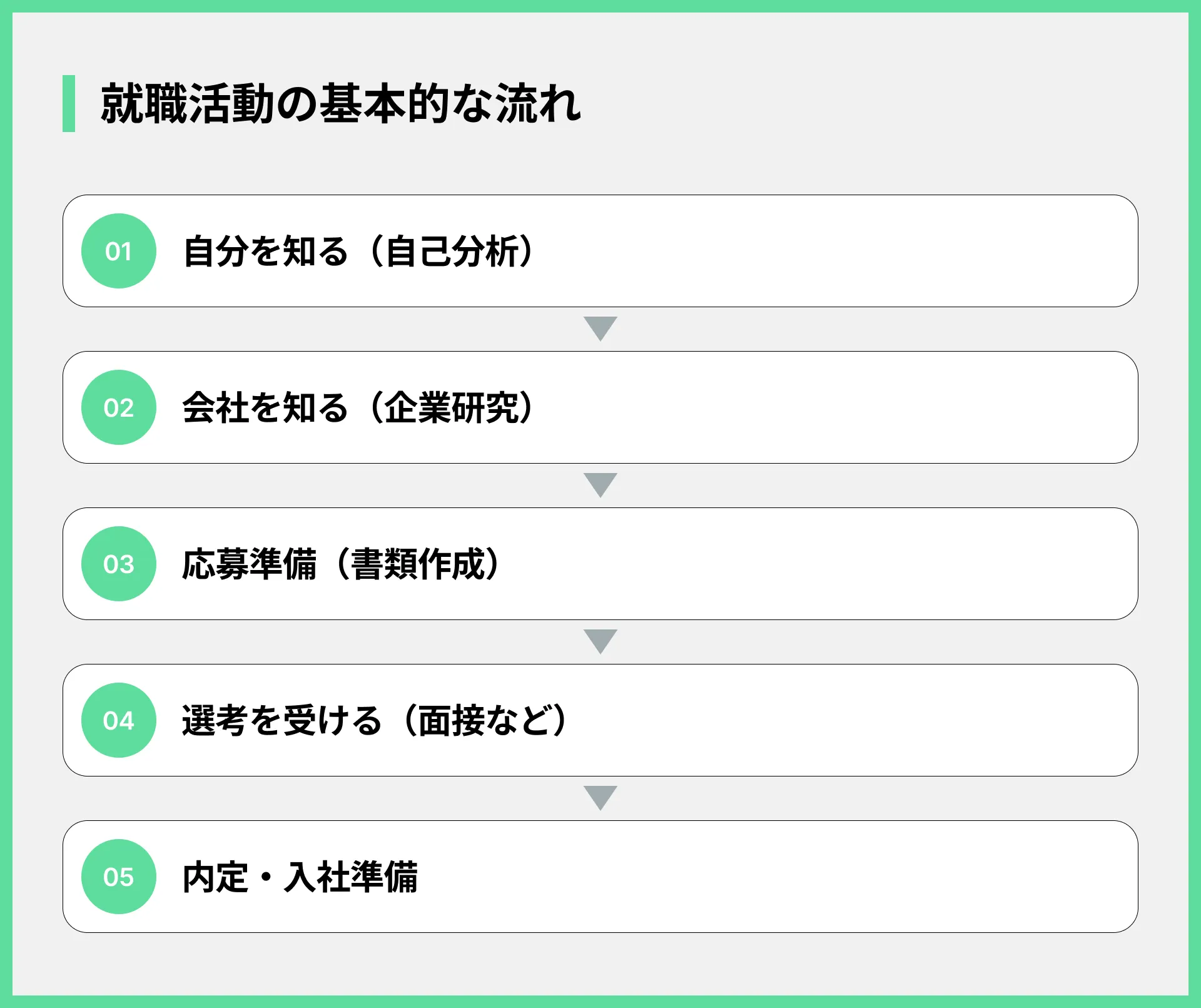This screenshot has height=1008, width=1201.
Task: Click the green 05 step circle
Action: 119,877
